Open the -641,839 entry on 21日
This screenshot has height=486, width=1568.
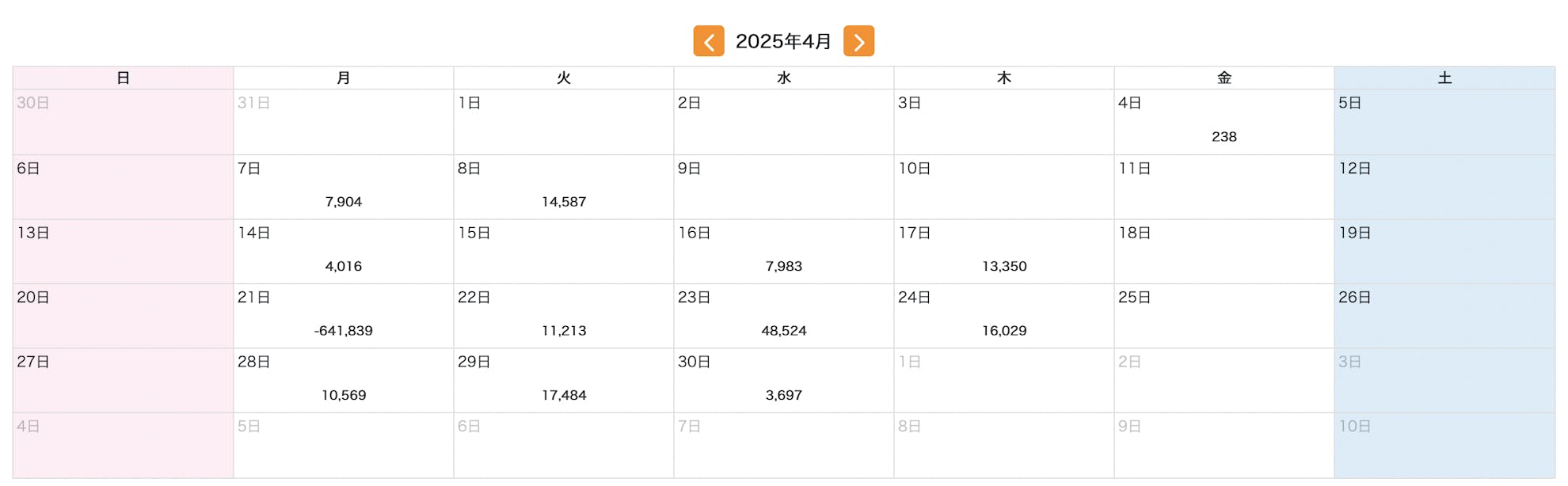tap(343, 331)
